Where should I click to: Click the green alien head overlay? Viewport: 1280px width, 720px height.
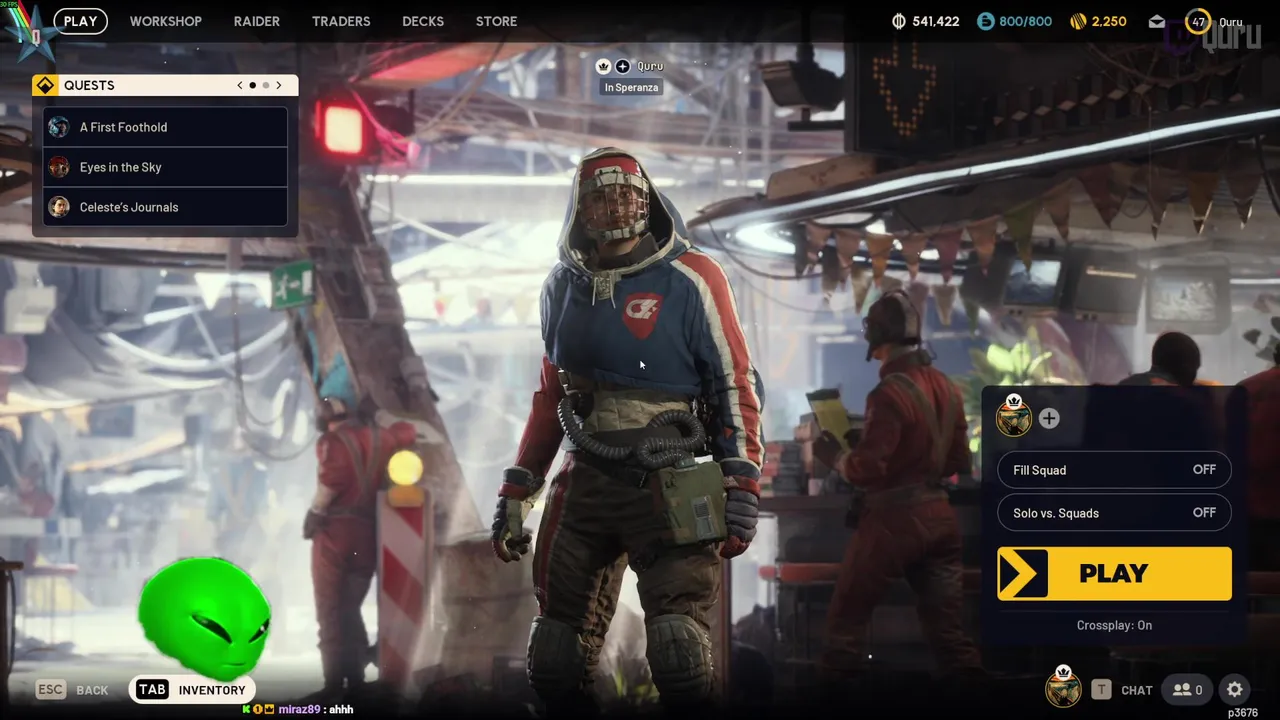(204, 617)
